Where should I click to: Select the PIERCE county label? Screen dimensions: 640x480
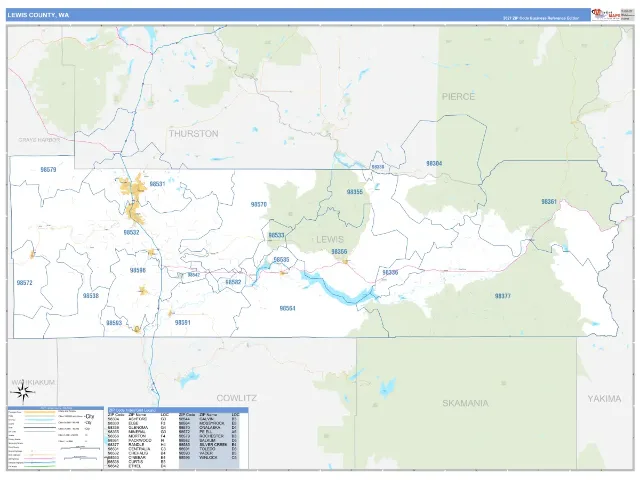pyautogui.click(x=458, y=97)
